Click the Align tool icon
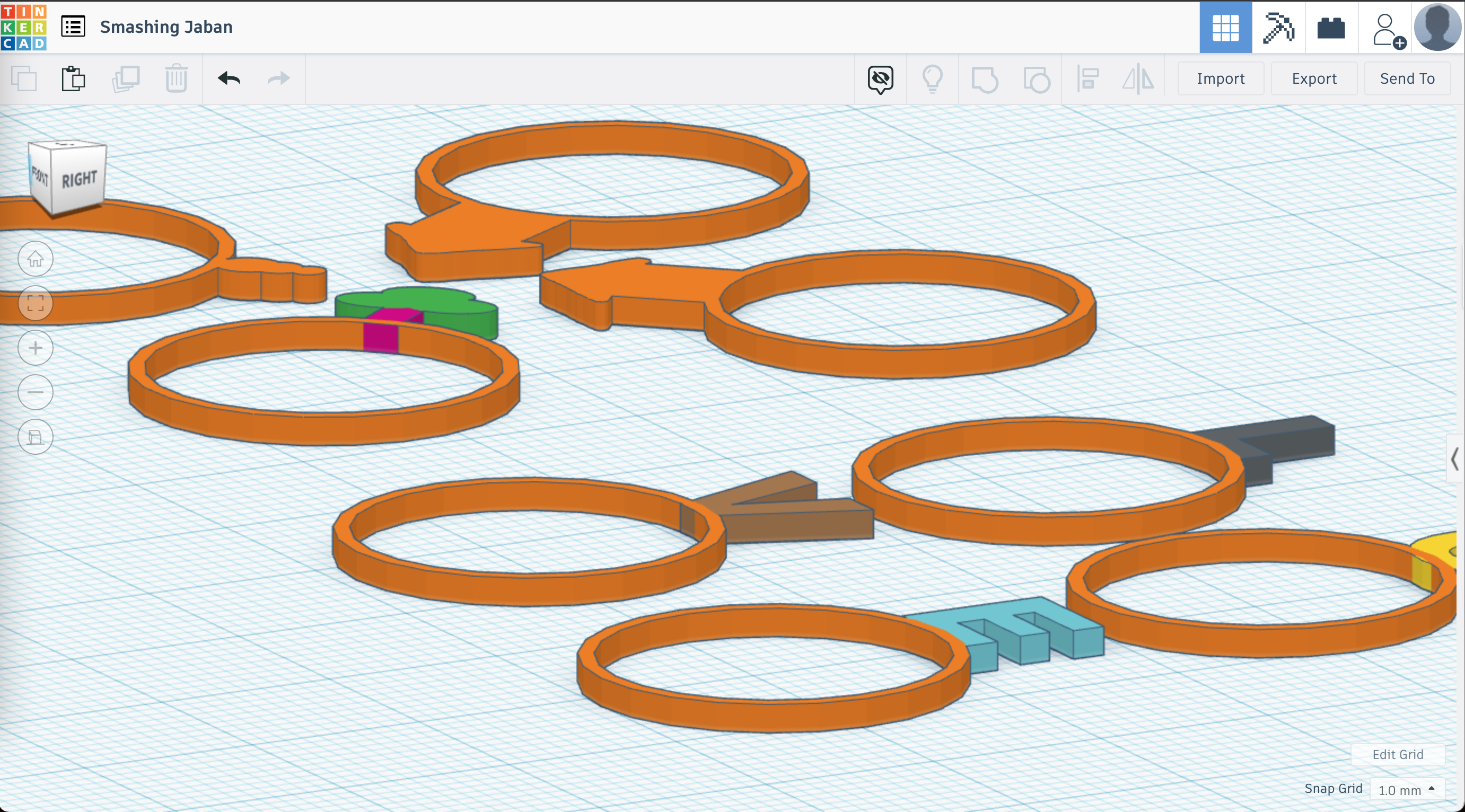The width and height of the screenshot is (1465, 812). coord(1087,78)
